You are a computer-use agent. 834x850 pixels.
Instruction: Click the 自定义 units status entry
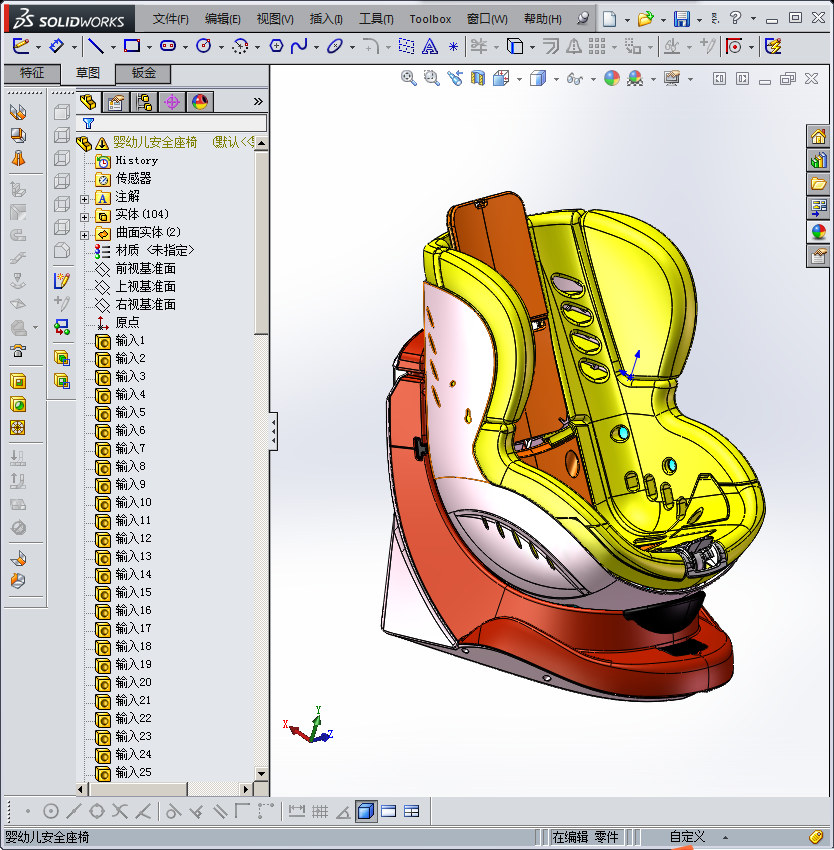pos(687,837)
